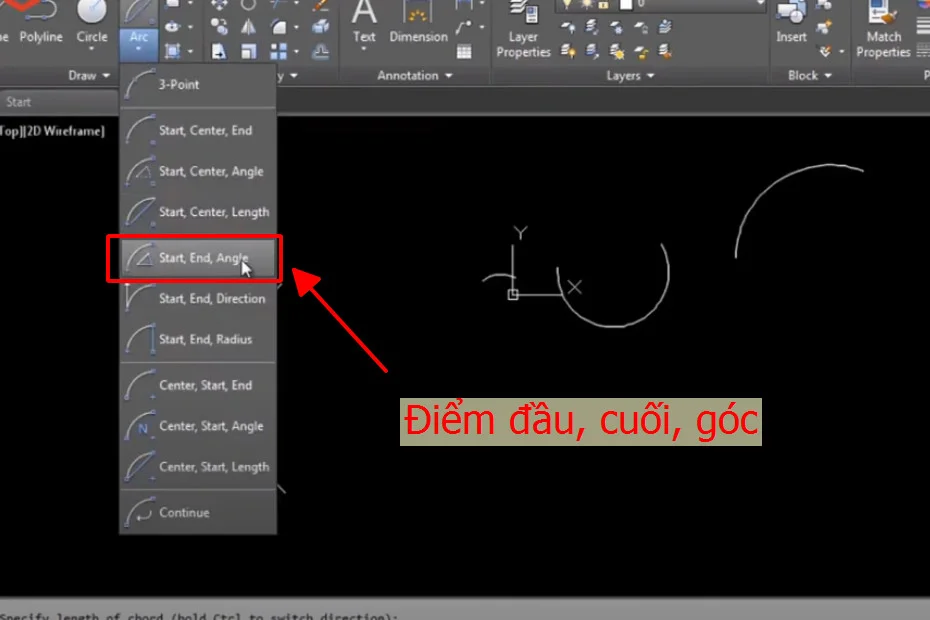Select the Stretch modify tool

click(x=219, y=52)
